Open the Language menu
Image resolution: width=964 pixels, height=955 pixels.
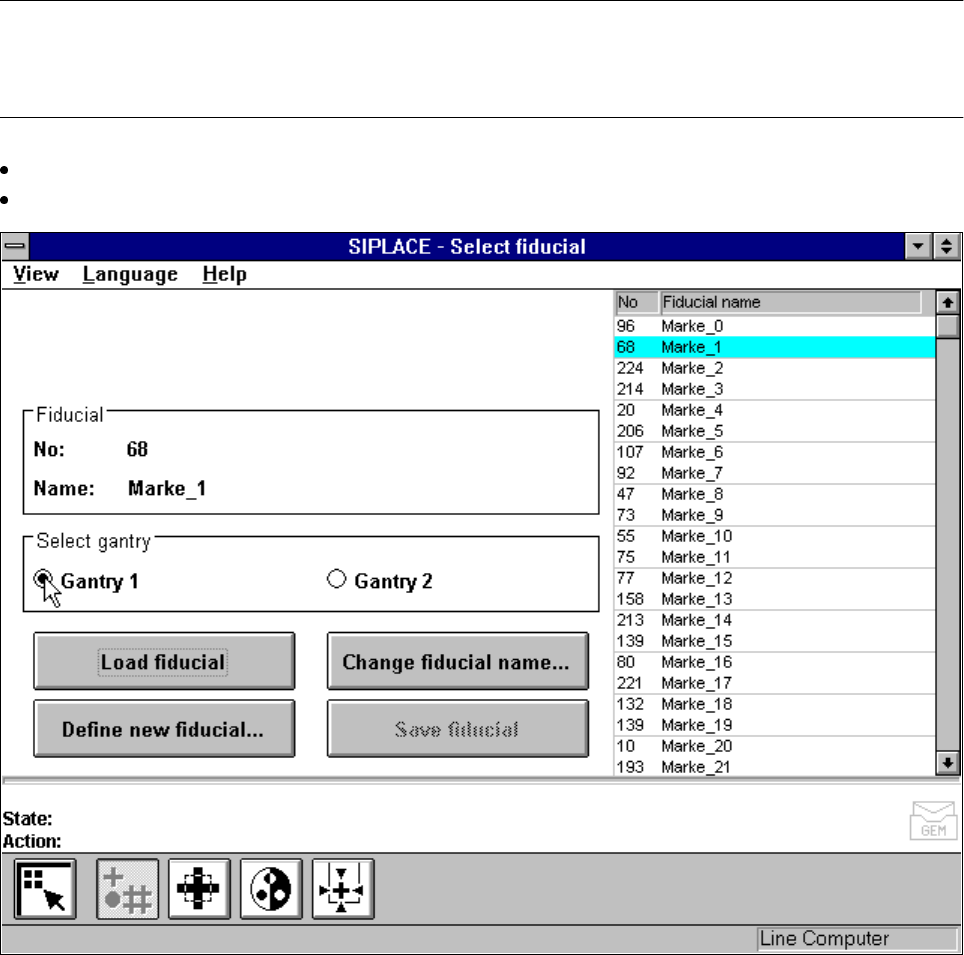[130, 274]
